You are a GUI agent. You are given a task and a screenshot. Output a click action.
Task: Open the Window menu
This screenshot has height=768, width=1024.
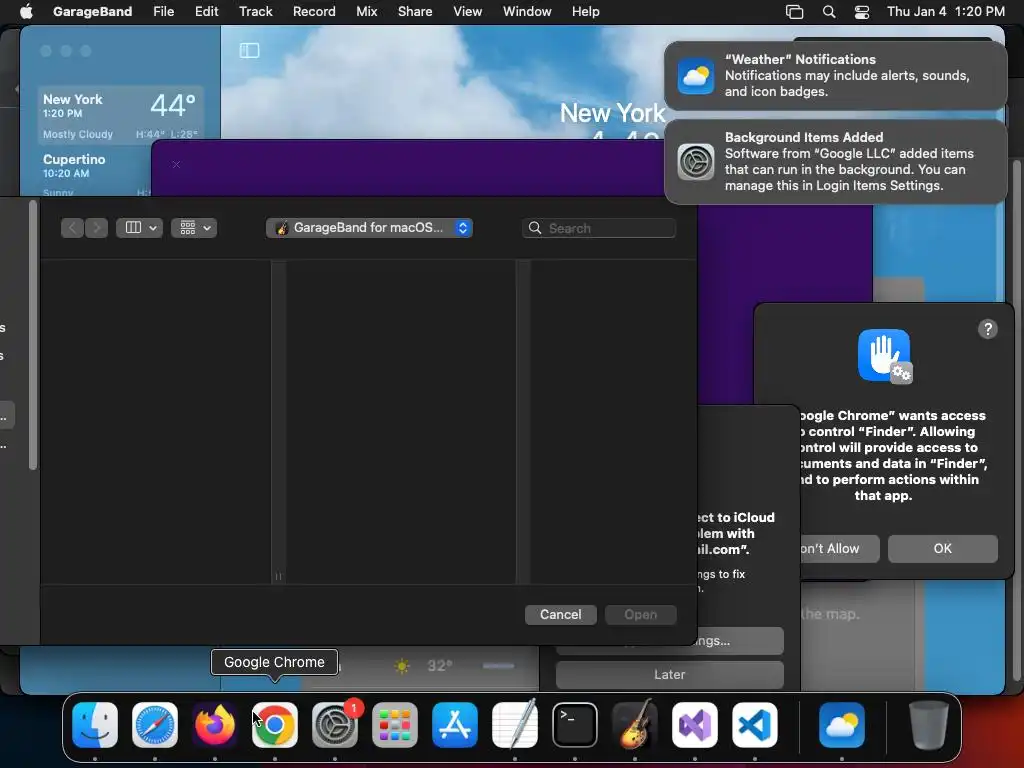pos(527,11)
